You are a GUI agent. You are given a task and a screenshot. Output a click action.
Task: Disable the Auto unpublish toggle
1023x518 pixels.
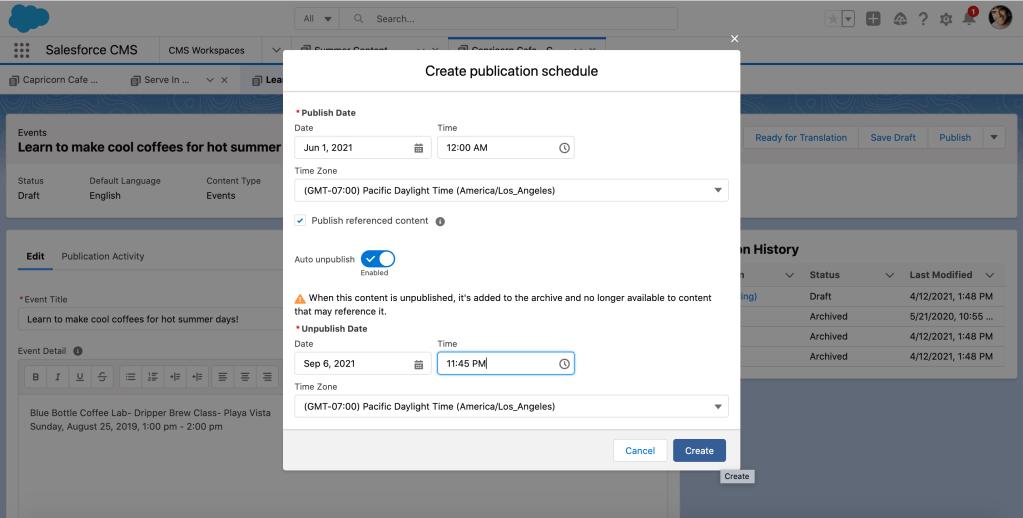378,259
